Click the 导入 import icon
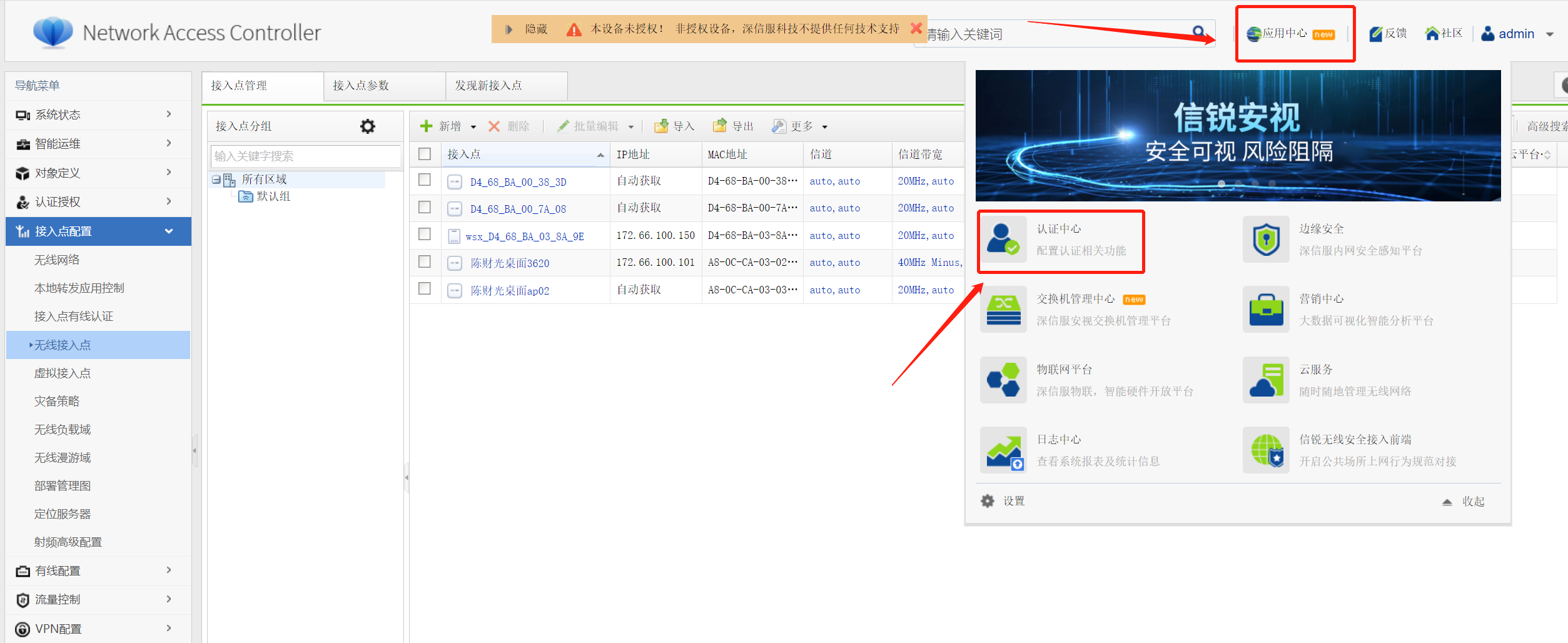 (x=661, y=126)
